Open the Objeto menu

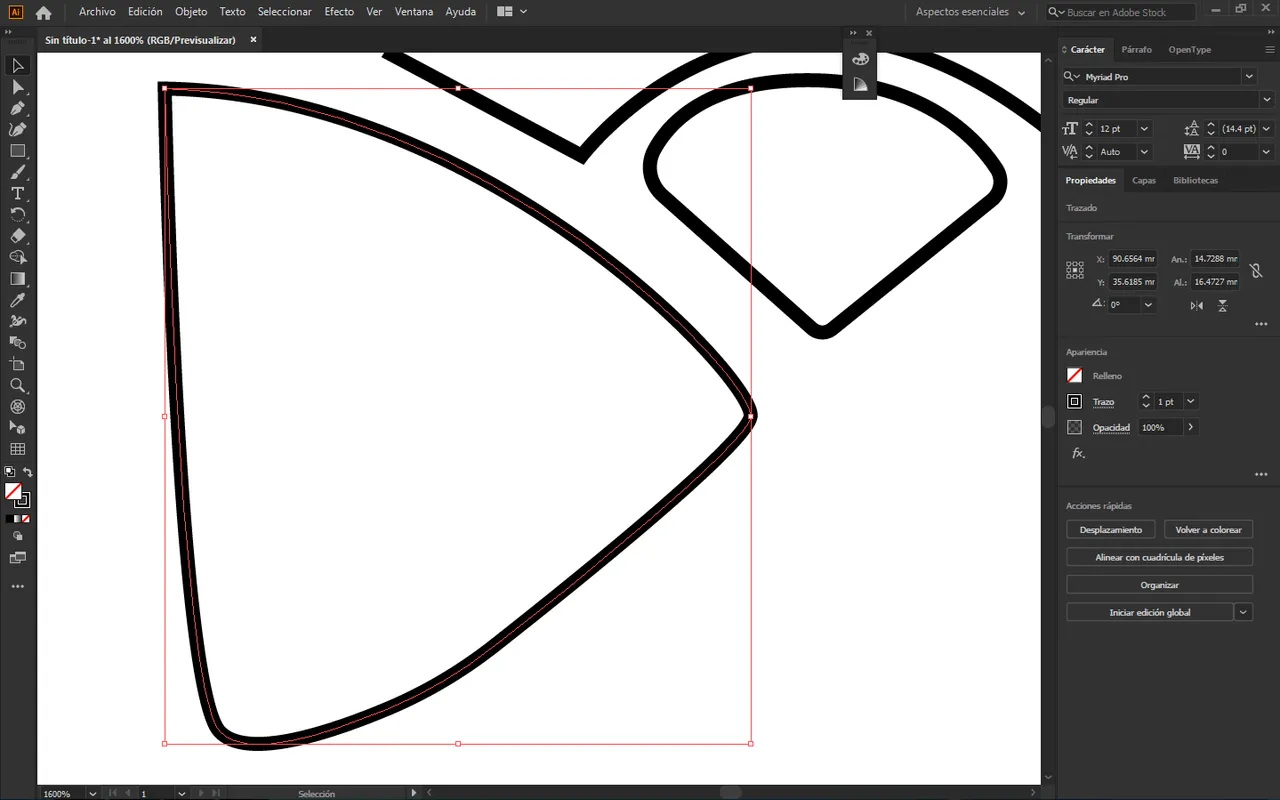(191, 12)
